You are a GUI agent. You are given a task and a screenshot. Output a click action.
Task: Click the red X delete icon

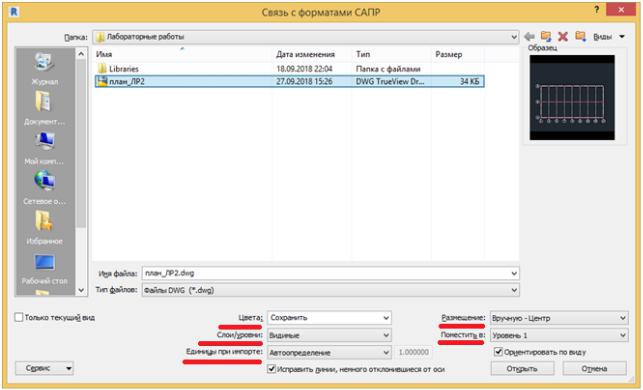(x=563, y=36)
